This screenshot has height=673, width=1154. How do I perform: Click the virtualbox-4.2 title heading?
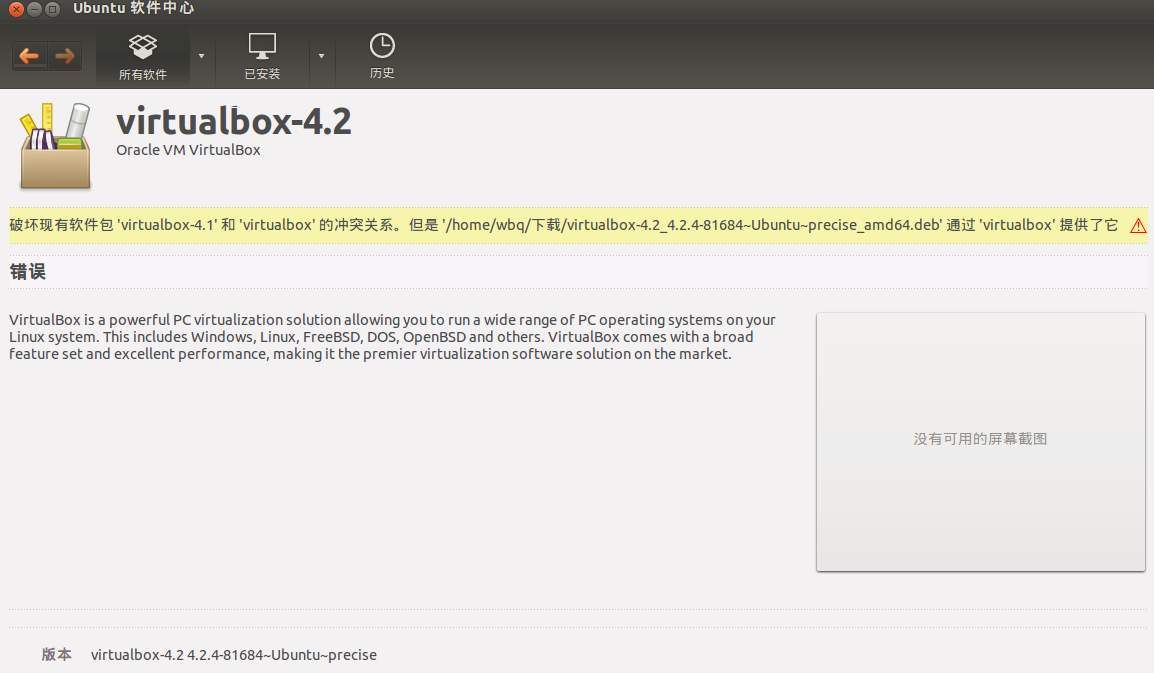[234, 121]
